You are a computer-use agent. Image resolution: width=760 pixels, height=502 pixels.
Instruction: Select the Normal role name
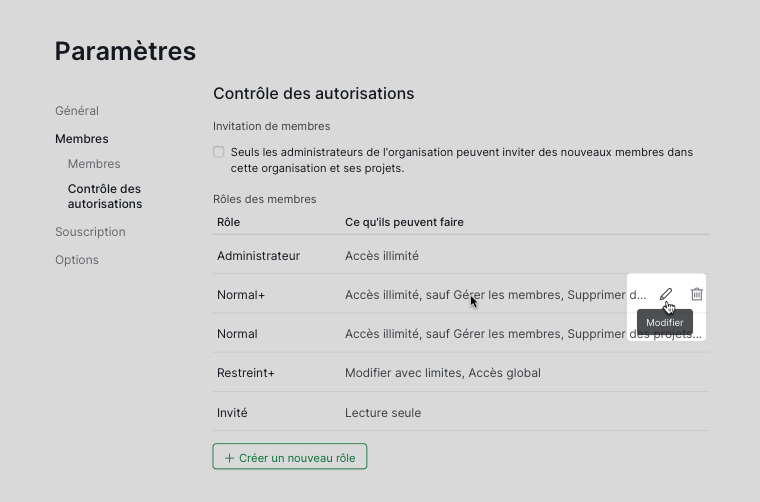pyautogui.click(x=238, y=334)
